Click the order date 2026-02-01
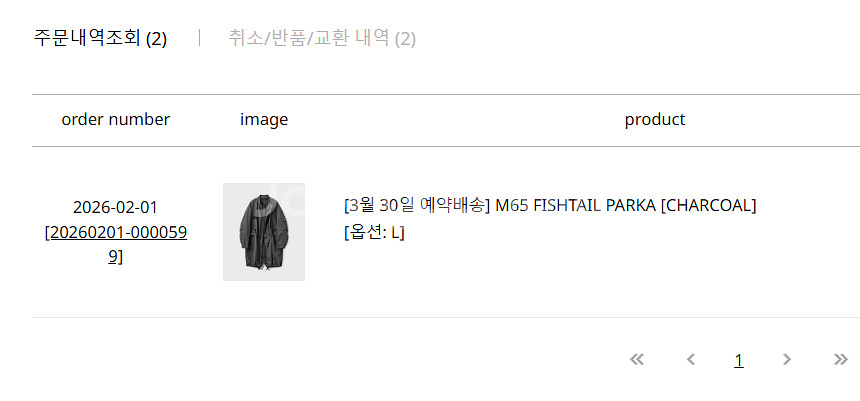Screen dimensions: 860x401 click(116, 207)
